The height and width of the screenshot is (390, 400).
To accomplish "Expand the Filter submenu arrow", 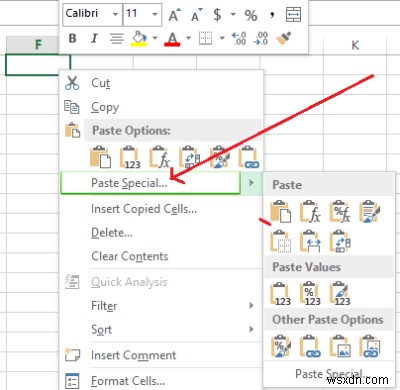I will pyautogui.click(x=251, y=306).
